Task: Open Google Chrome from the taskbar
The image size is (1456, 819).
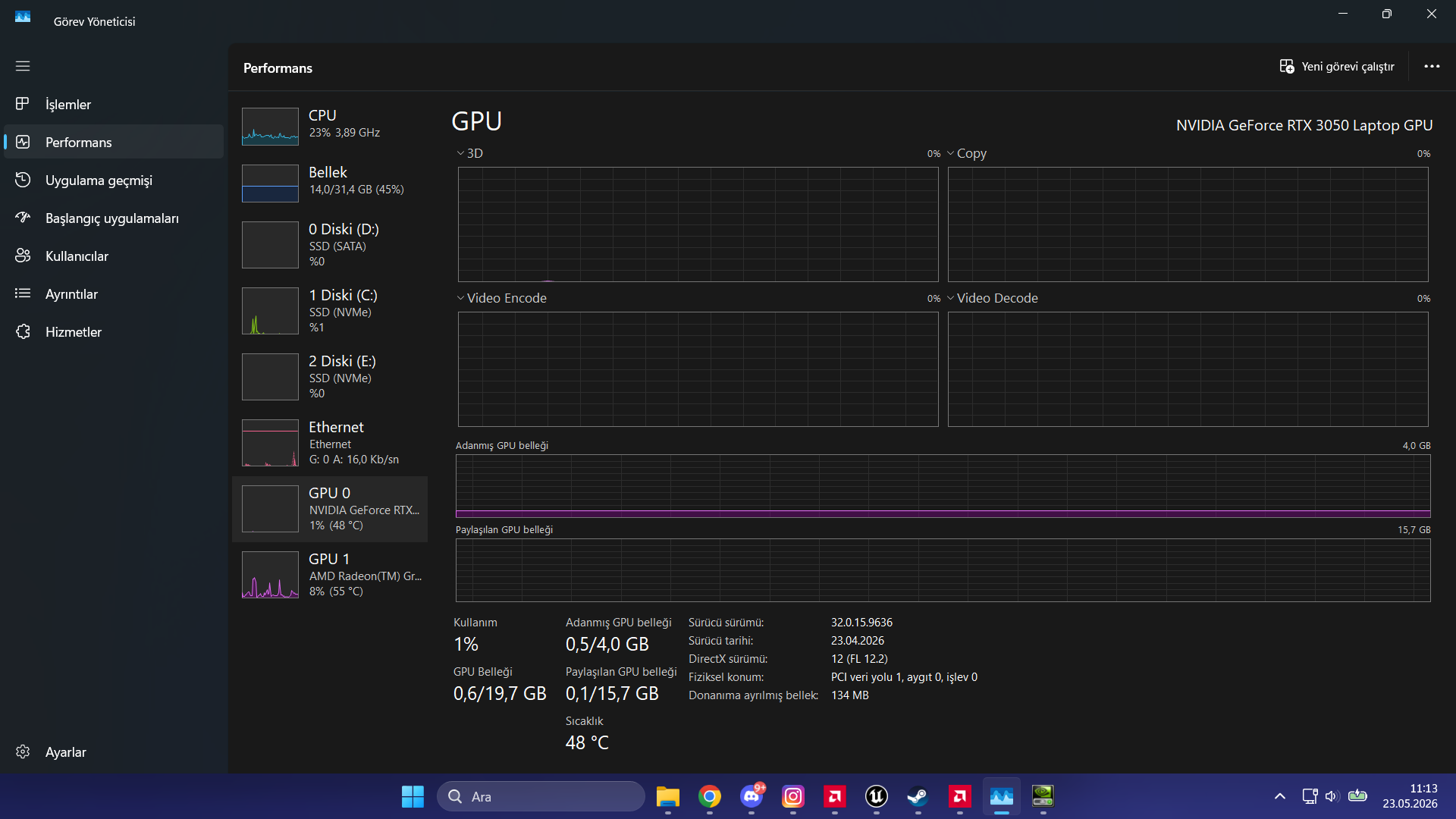Action: (710, 796)
